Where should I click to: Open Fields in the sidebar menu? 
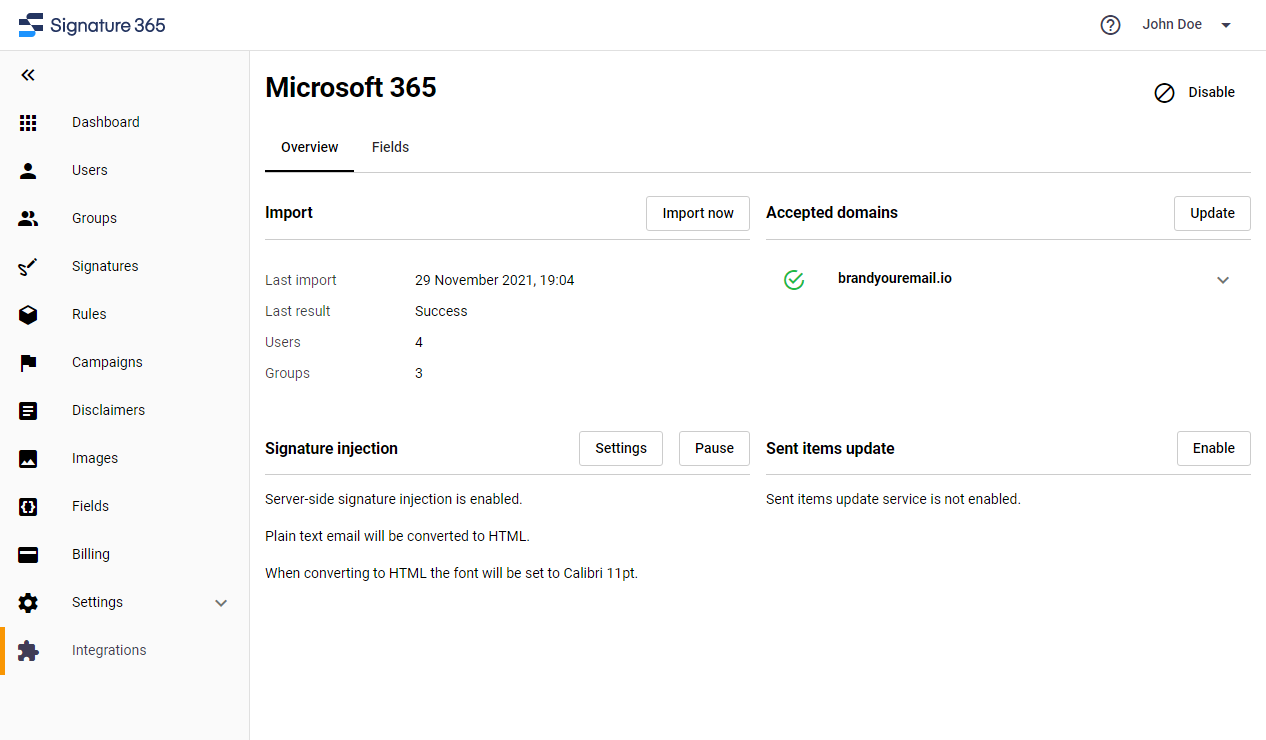pyautogui.click(x=90, y=506)
